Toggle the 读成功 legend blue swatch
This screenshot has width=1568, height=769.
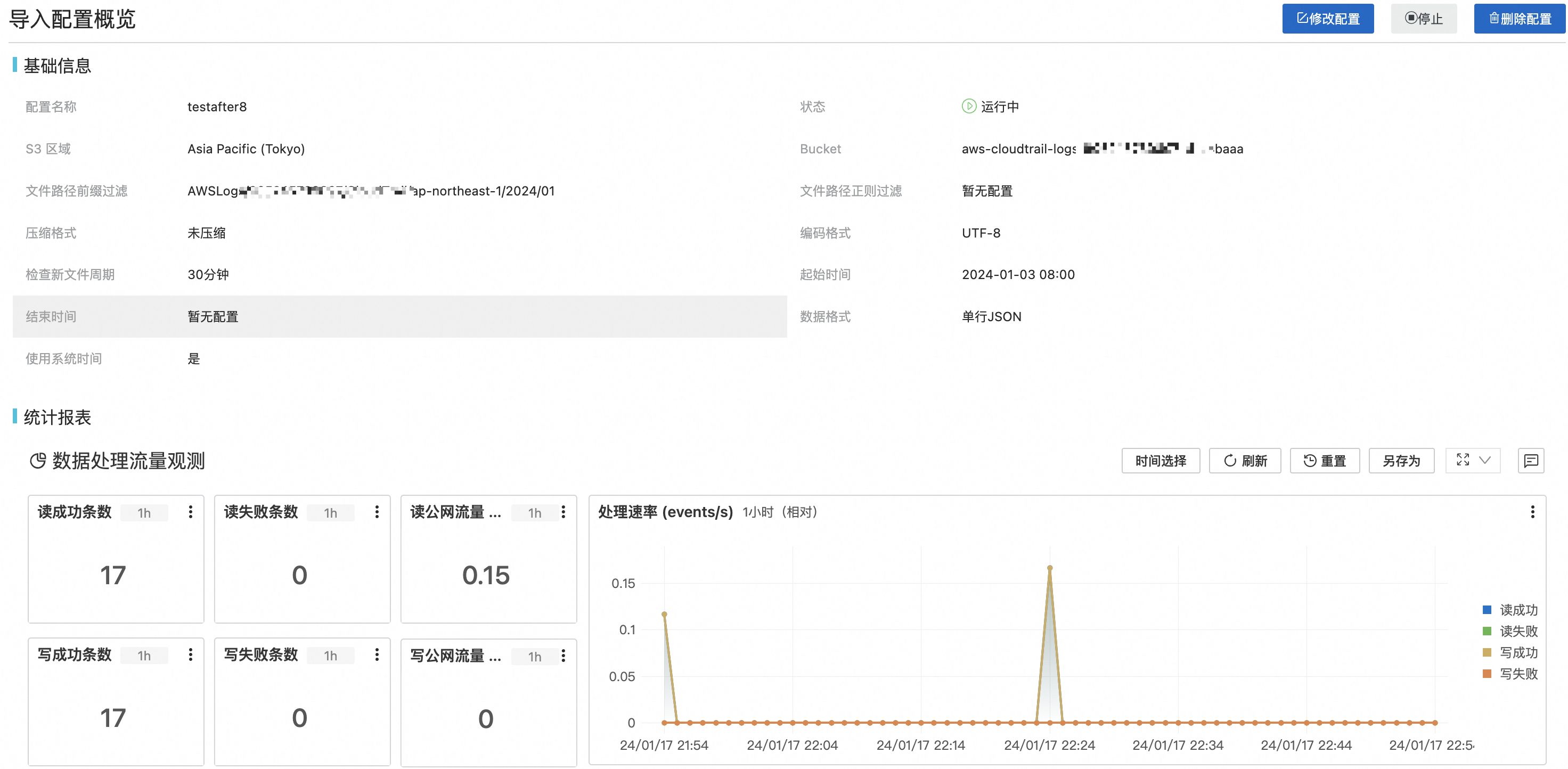pyautogui.click(x=1487, y=610)
